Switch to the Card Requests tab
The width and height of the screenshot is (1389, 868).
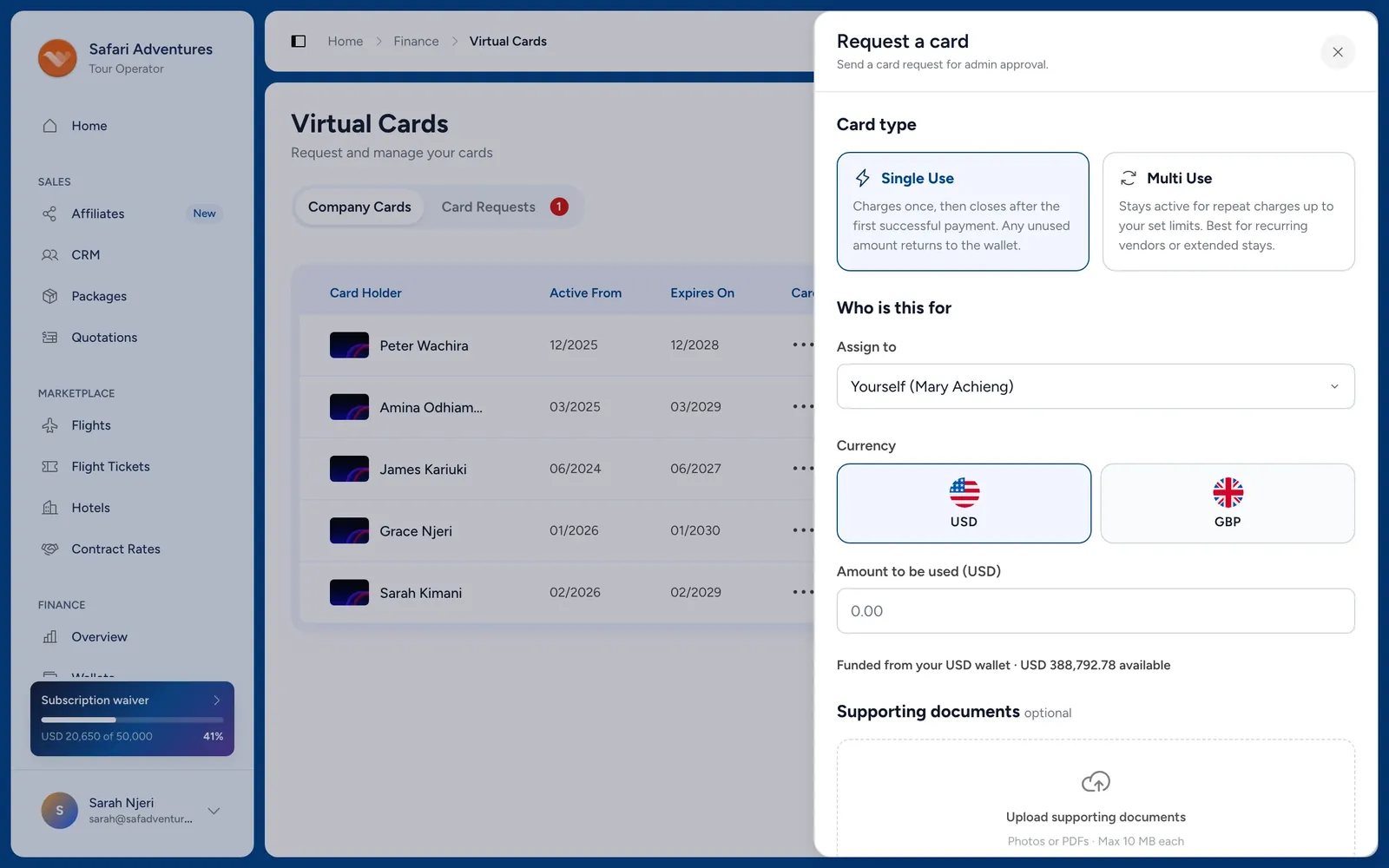coord(504,207)
